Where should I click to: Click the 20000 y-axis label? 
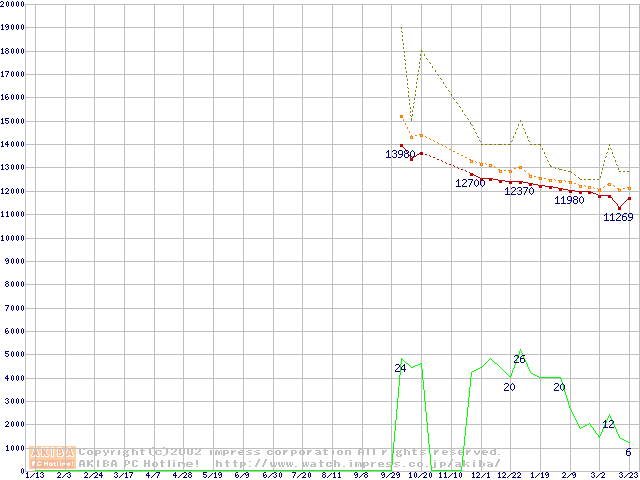click(x=13, y=4)
